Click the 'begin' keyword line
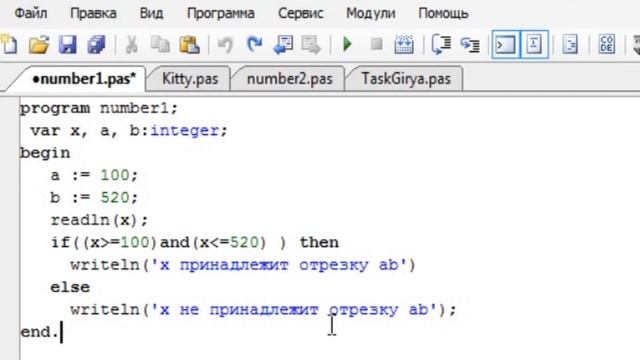The image size is (640, 360). [x=45, y=153]
